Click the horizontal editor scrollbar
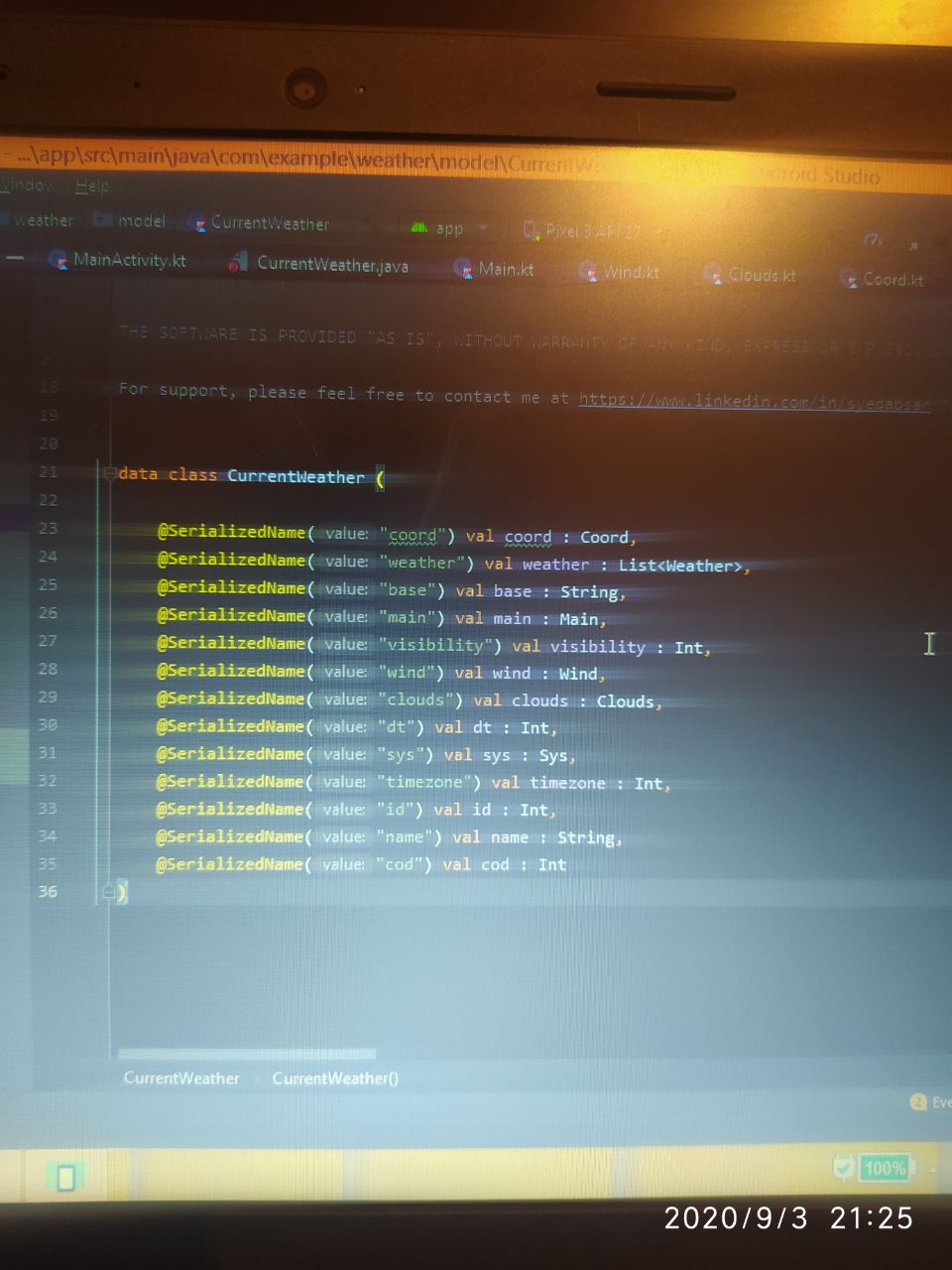Viewport: 952px width, 1270px height. coord(247,1055)
